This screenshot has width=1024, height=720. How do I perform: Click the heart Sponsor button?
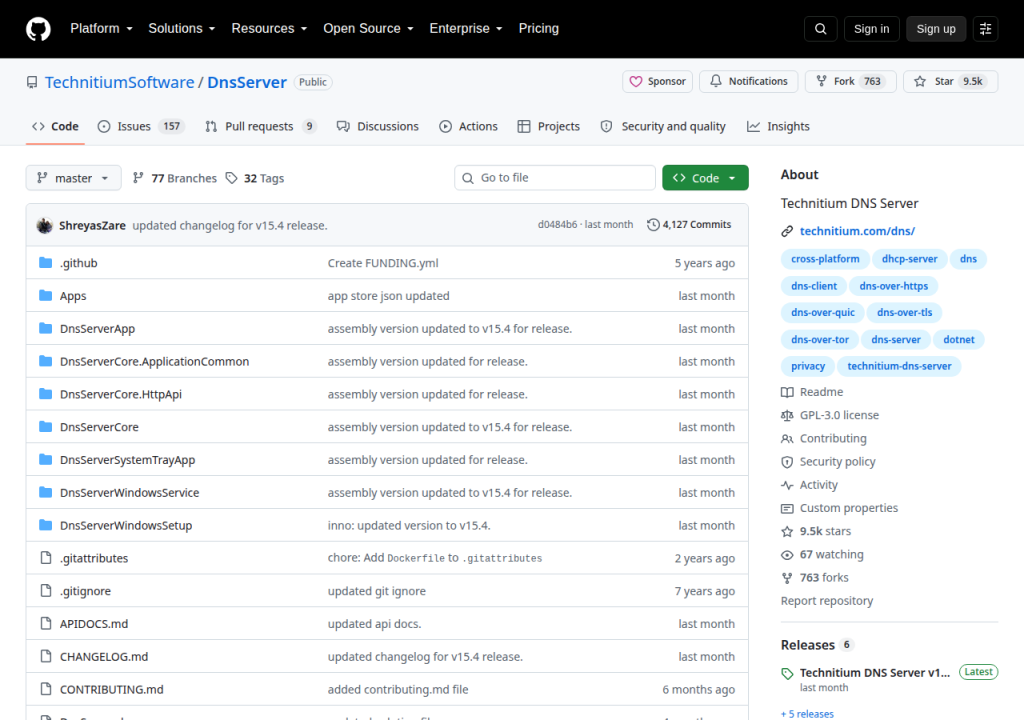pos(657,81)
